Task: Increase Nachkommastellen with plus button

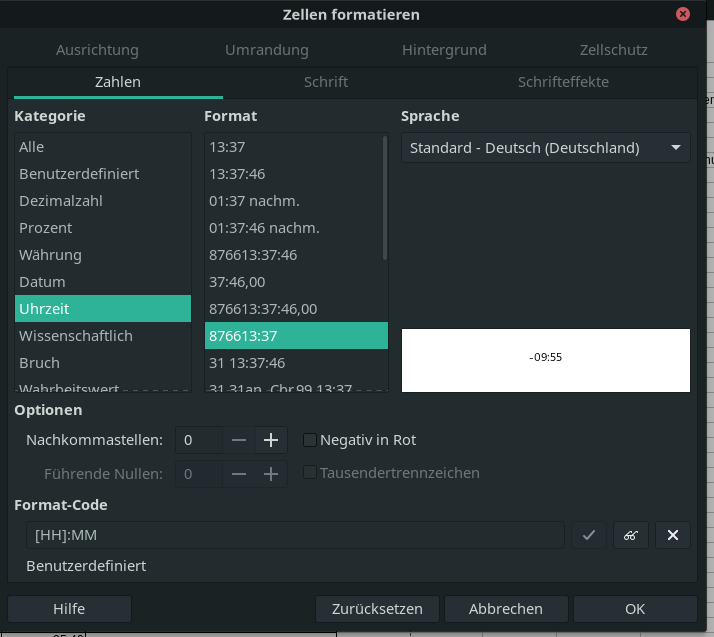Action: tap(271, 440)
